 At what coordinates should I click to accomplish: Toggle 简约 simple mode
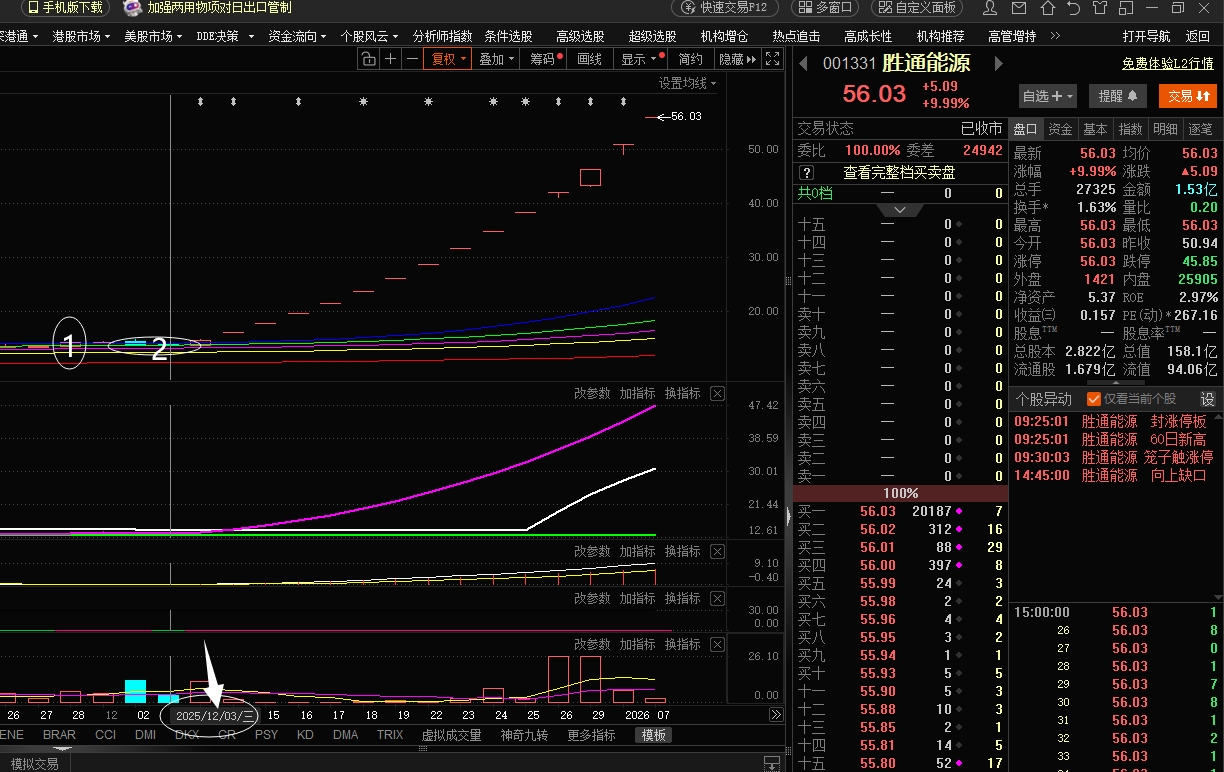pos(691,59)
